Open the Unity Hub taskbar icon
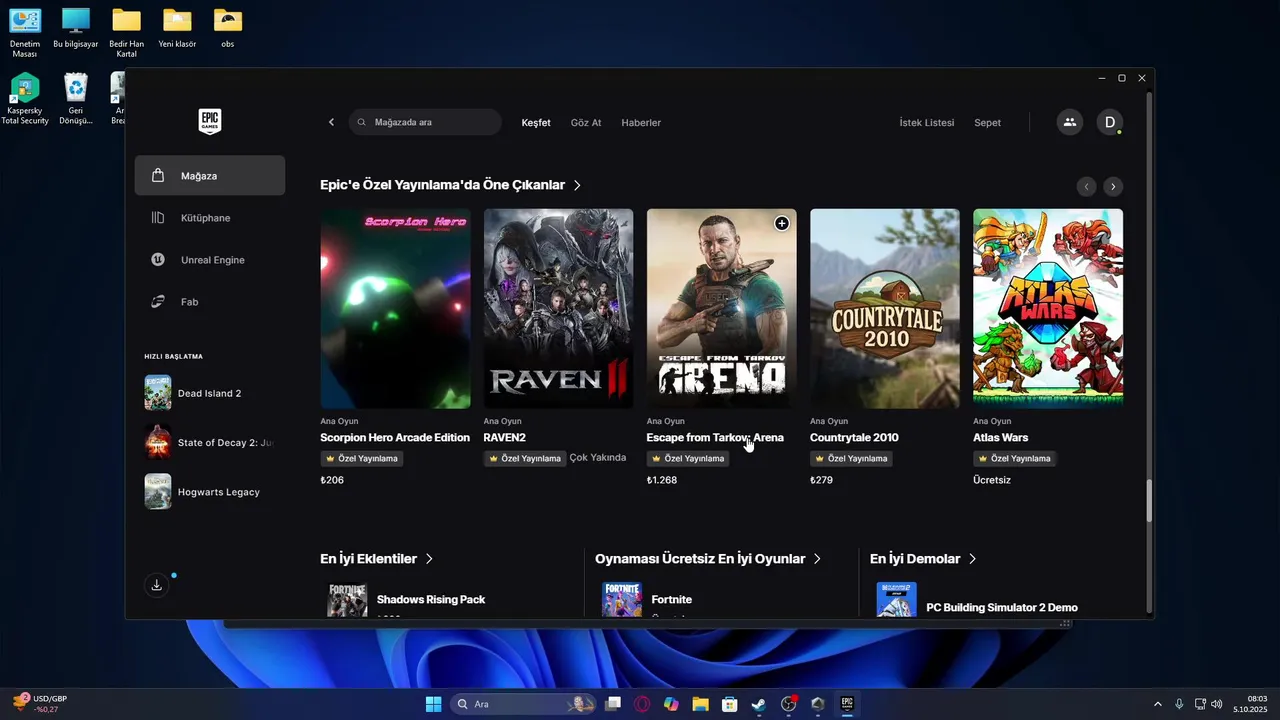Screen dimensions: 1280x720 click(x=818, y=704)
